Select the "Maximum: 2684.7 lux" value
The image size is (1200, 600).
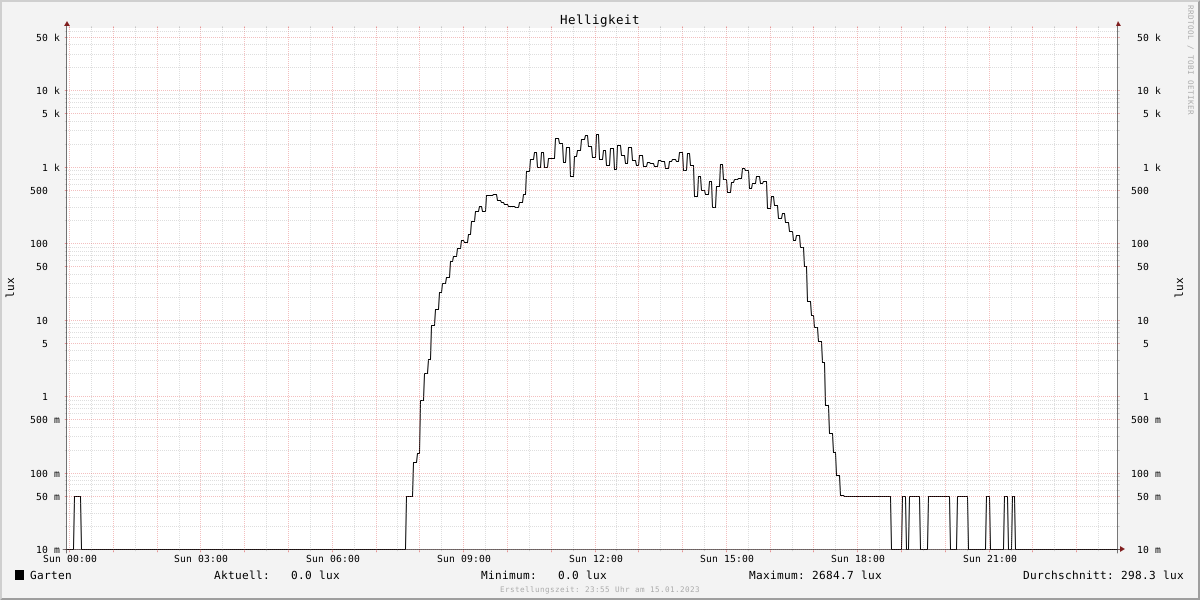point(815,575)
